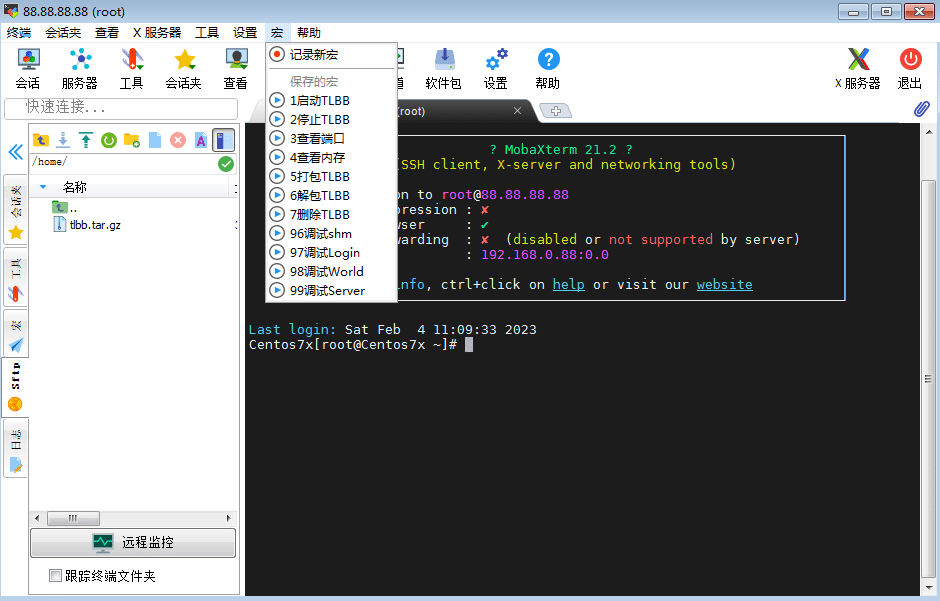Toggle the SFTP panel view mode icon
Viewport: 940px width, 601px height.
pyautogui.click(x=224, y=140)
